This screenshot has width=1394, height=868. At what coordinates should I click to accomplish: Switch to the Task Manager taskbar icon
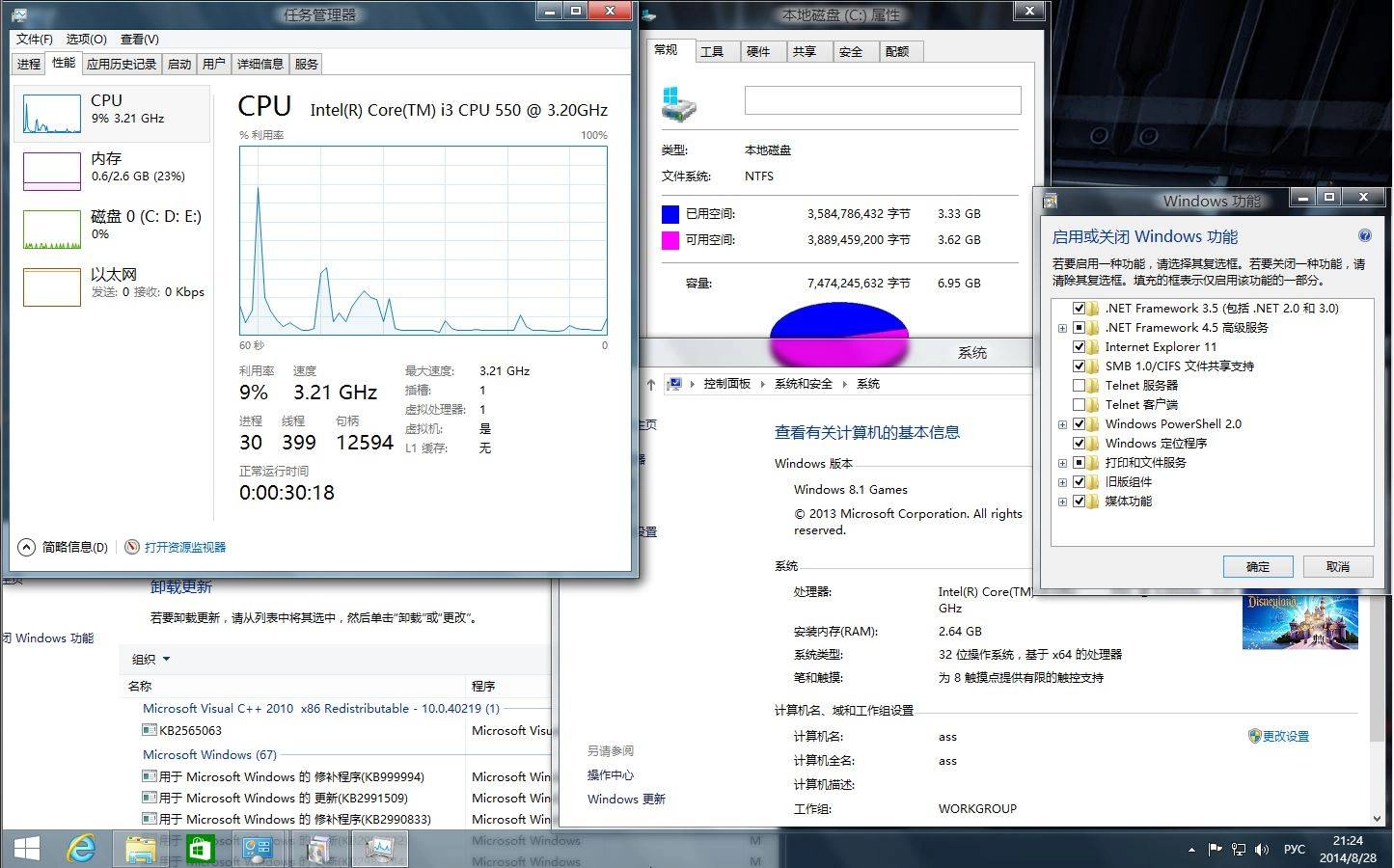379,849
